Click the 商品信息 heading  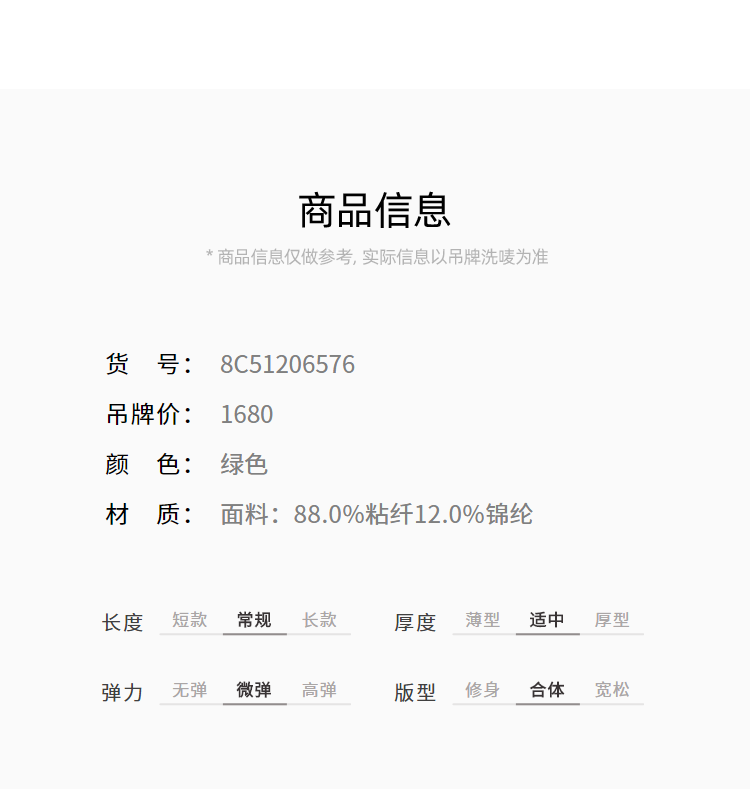(x=374, y=211)
